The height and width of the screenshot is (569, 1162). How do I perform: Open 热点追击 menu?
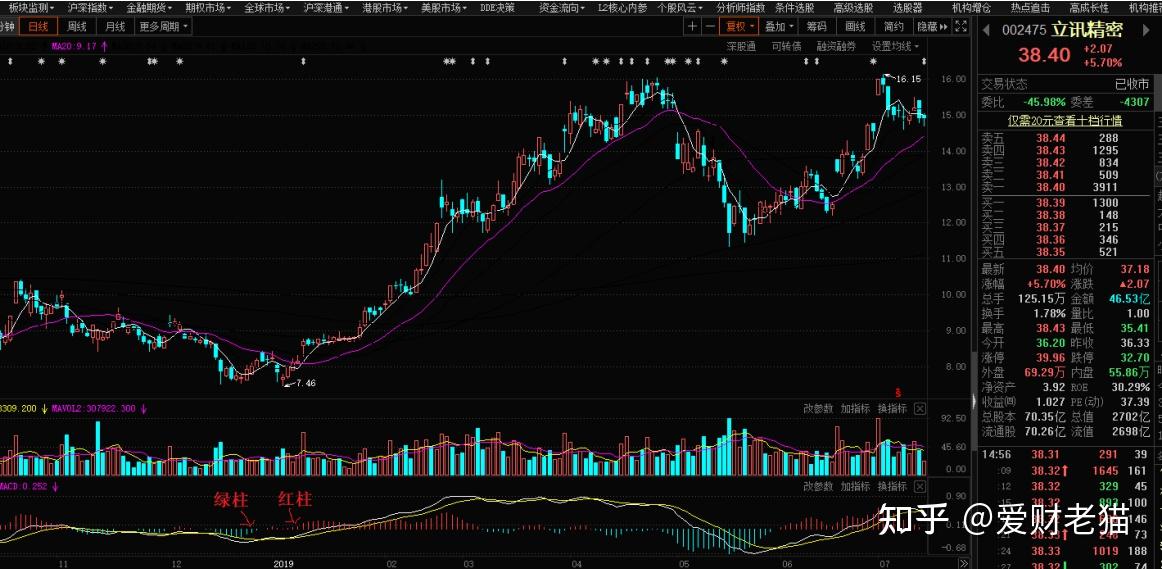tap(1030, 8)
